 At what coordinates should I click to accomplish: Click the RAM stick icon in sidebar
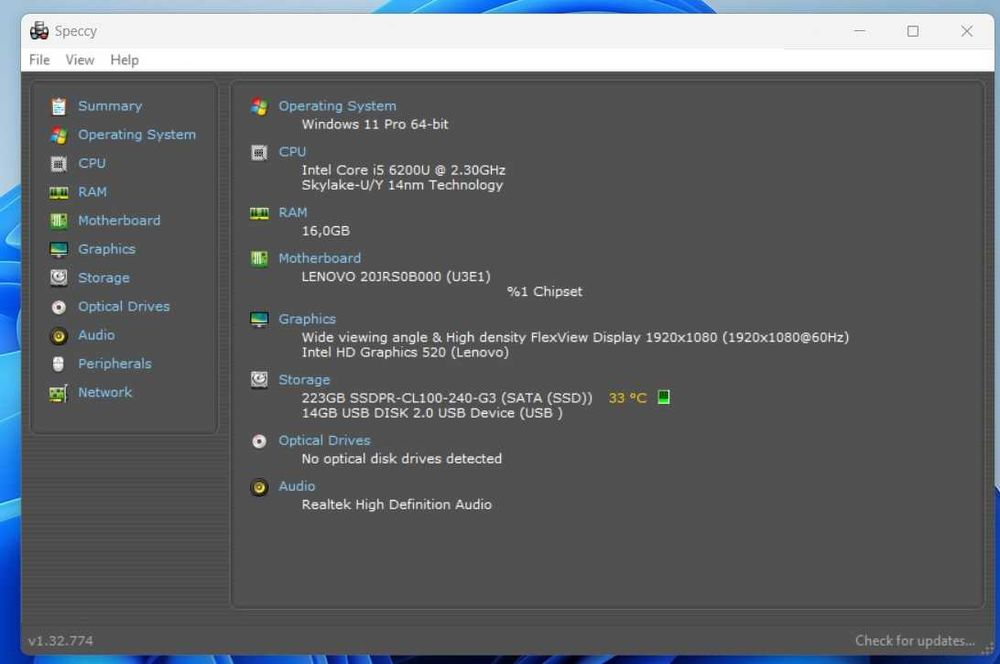59,193
